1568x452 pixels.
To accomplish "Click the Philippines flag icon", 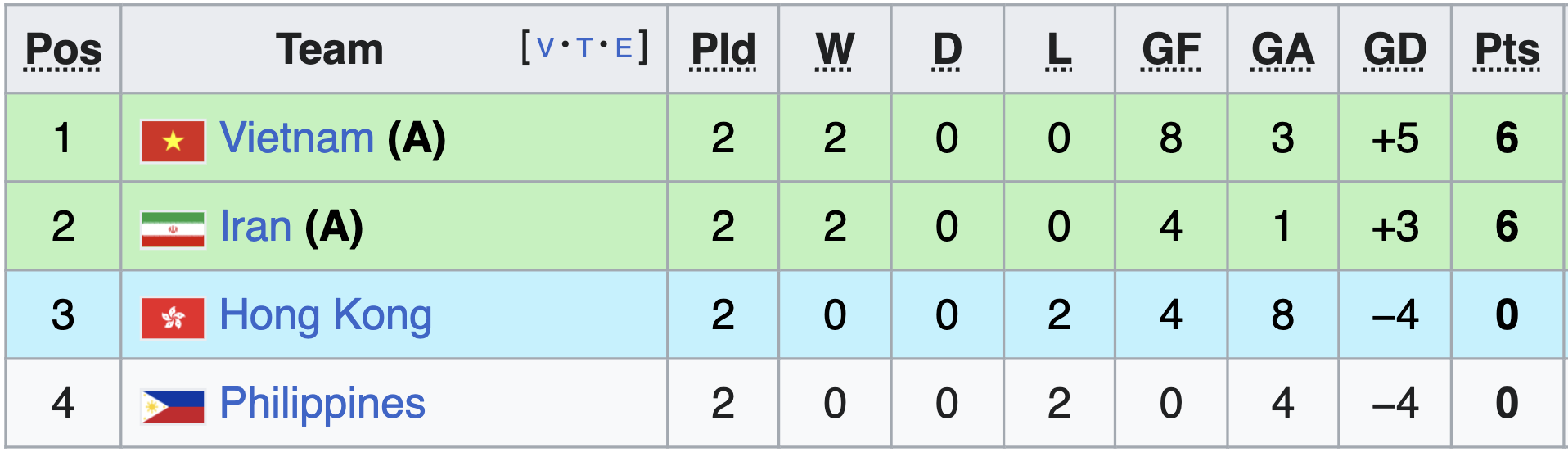I will coord(173,406).
